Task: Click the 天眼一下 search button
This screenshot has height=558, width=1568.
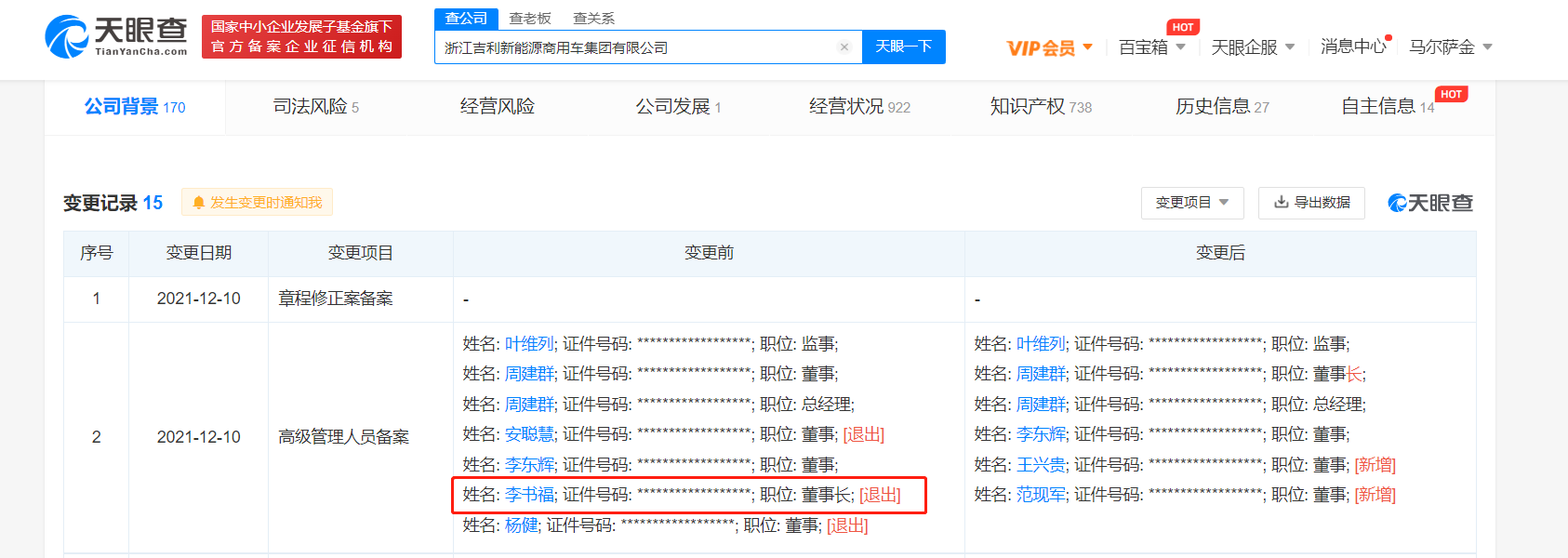Action: (x=903, y=46)
